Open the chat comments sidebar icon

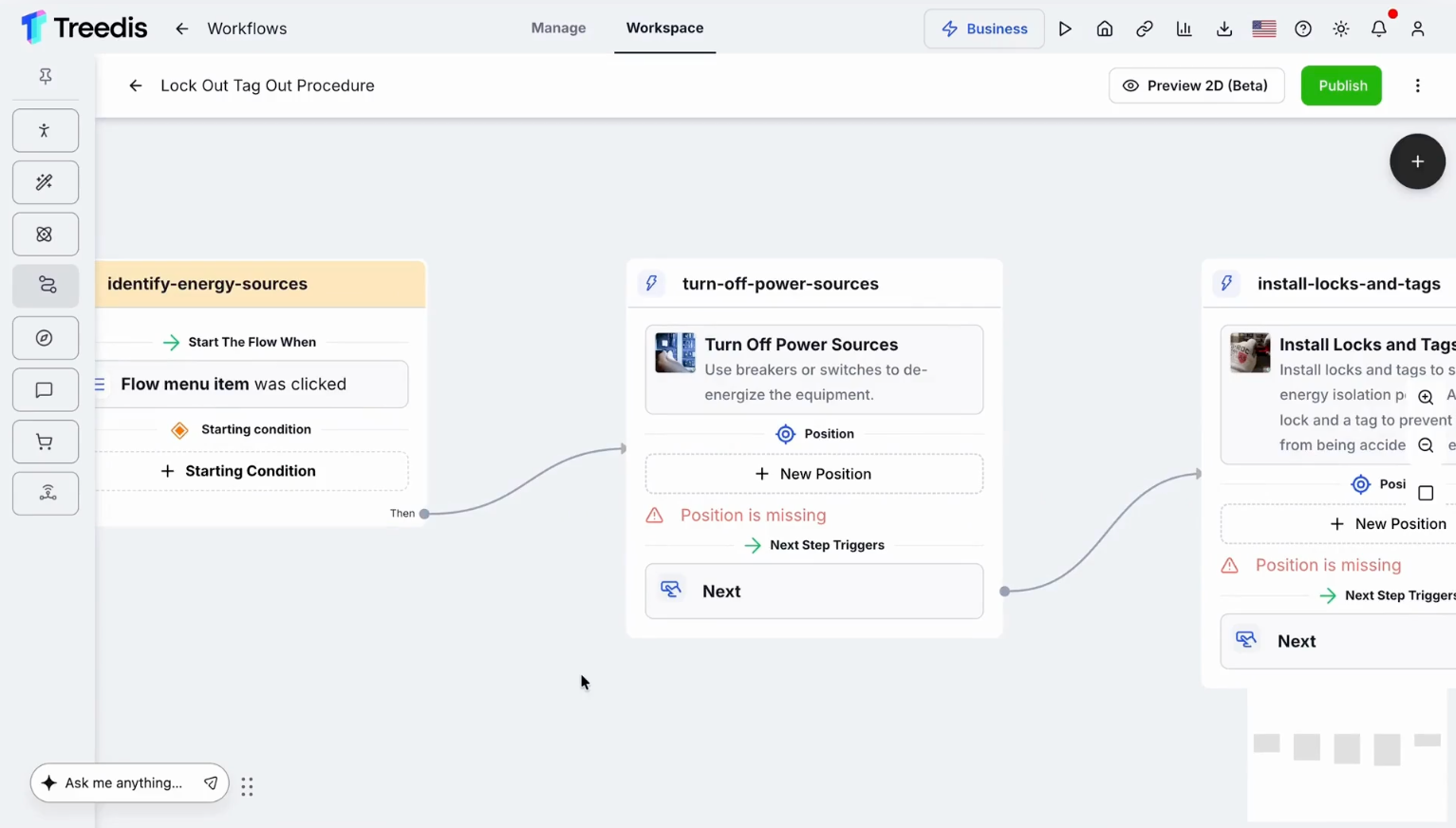click(46, 389)
